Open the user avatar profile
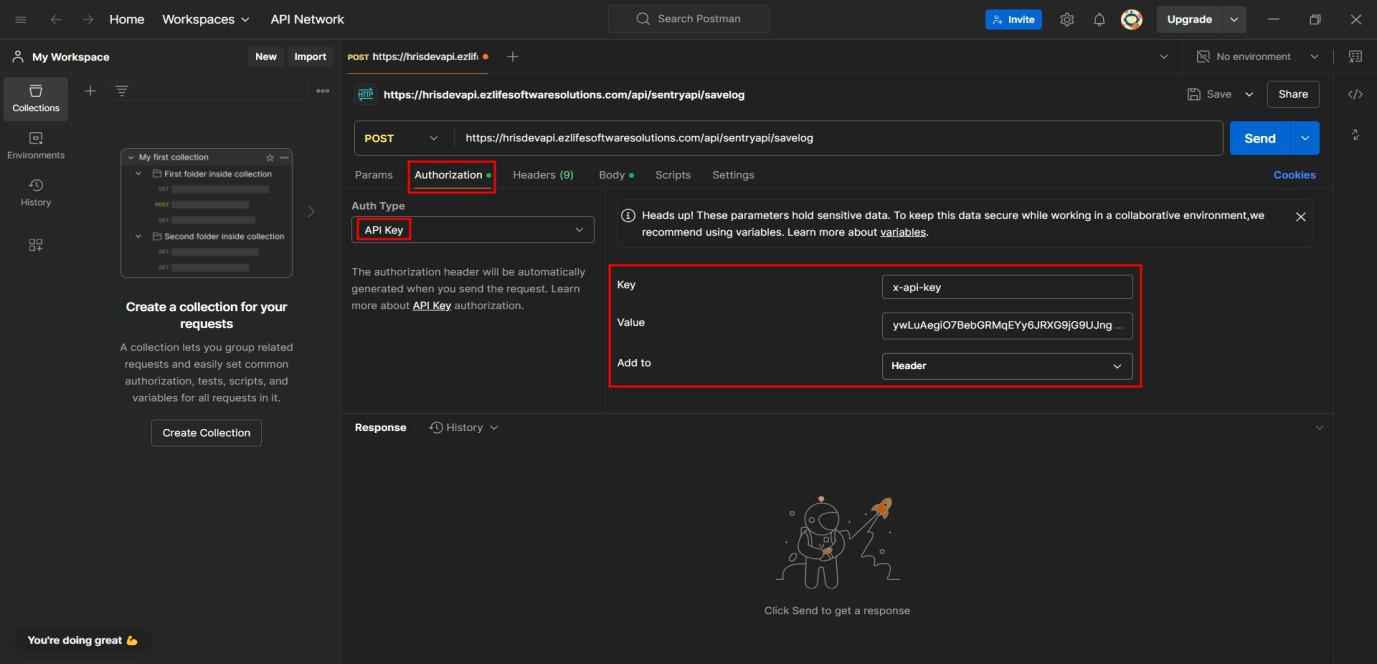The width and height of the screenshot is (1377, 664). [x=1131, y=19]
